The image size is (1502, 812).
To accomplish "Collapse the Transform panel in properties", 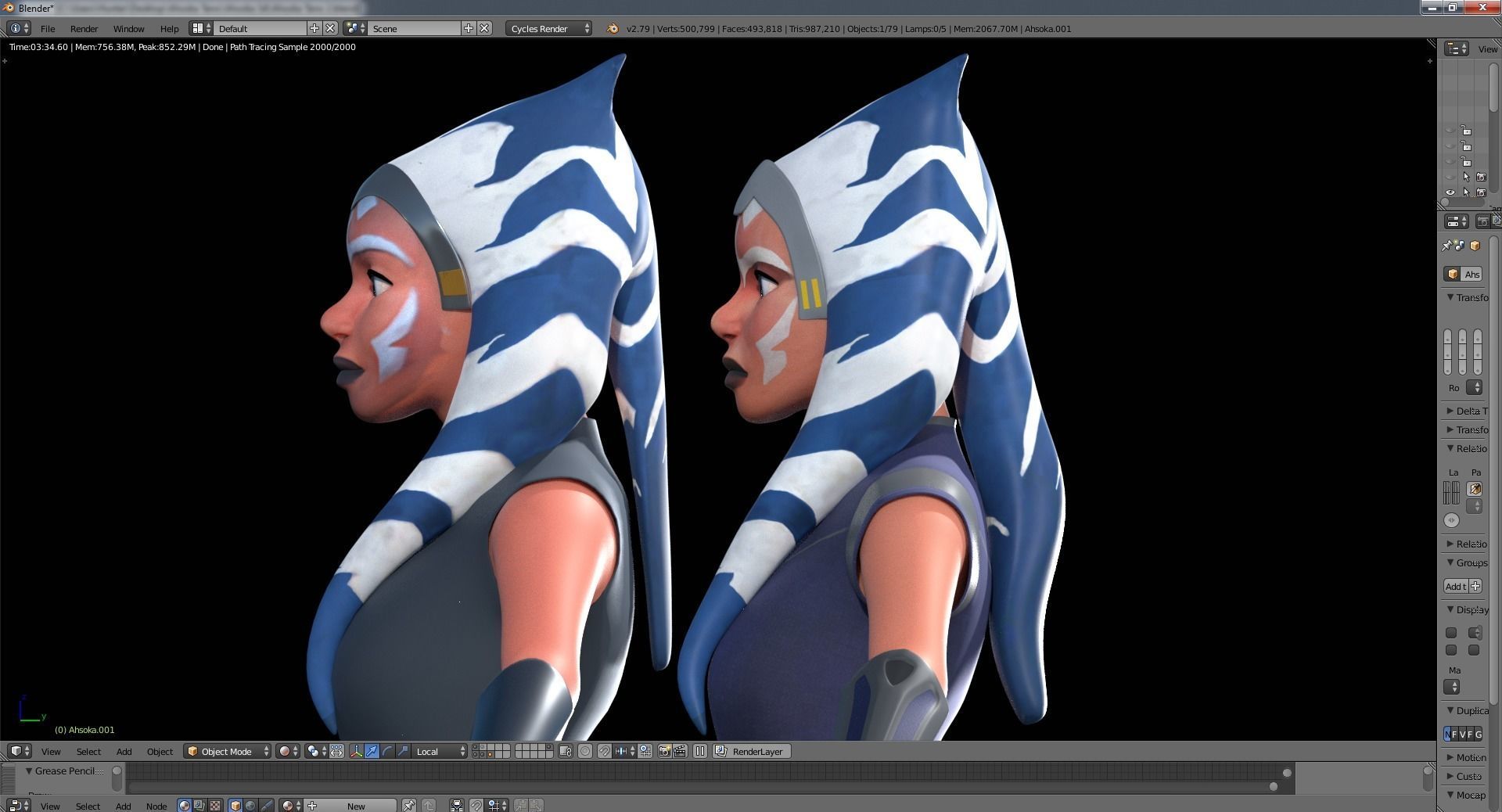I will click(1450, 297).
